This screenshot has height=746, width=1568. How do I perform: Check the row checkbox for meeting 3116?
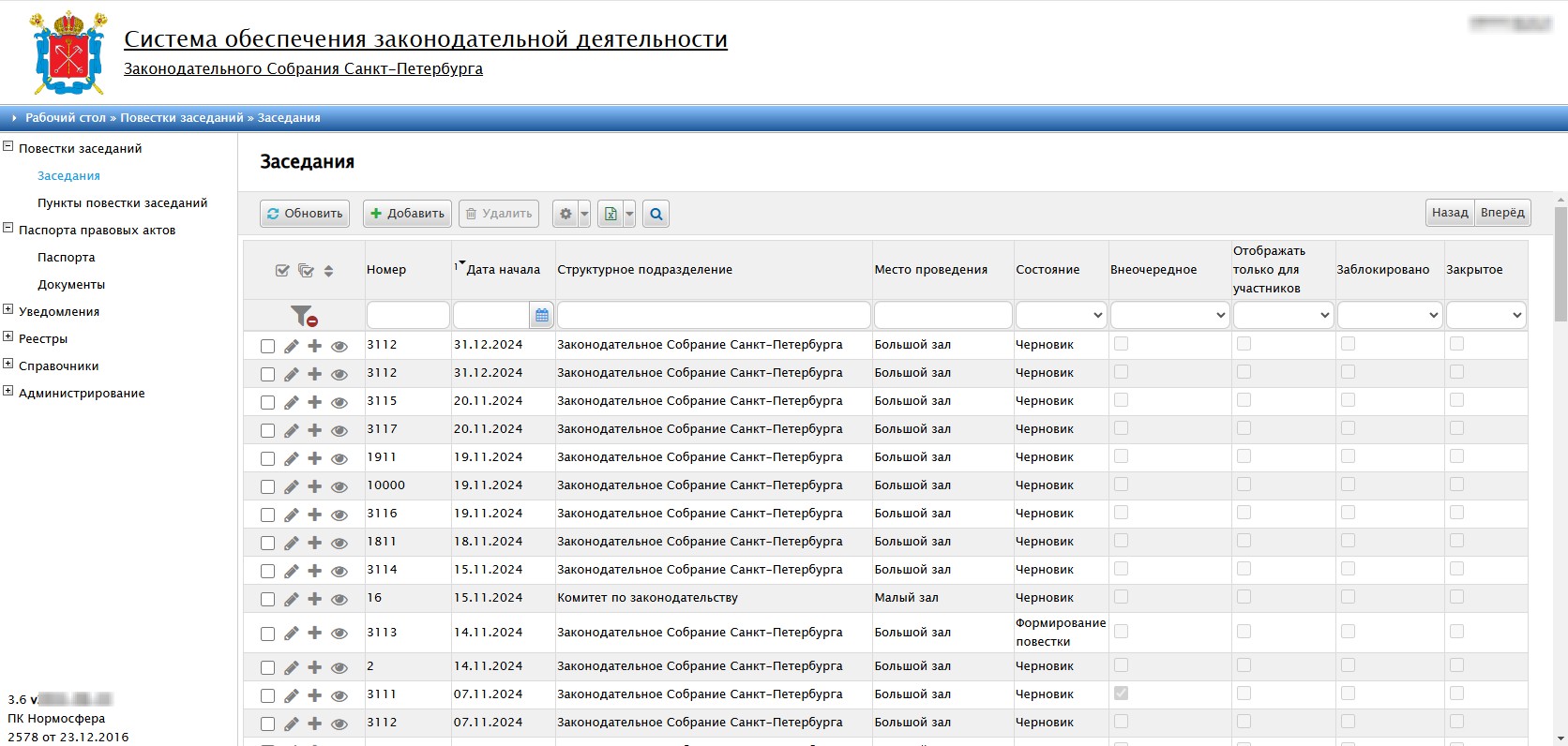click(267, 515)
